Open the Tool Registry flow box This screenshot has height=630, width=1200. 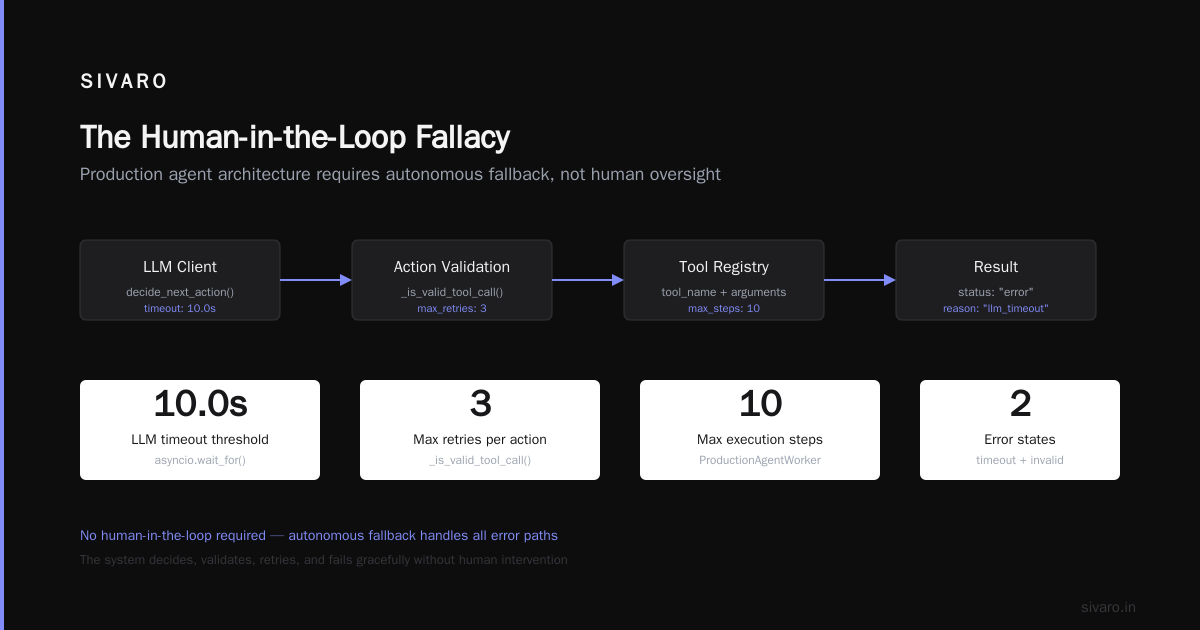724,280
